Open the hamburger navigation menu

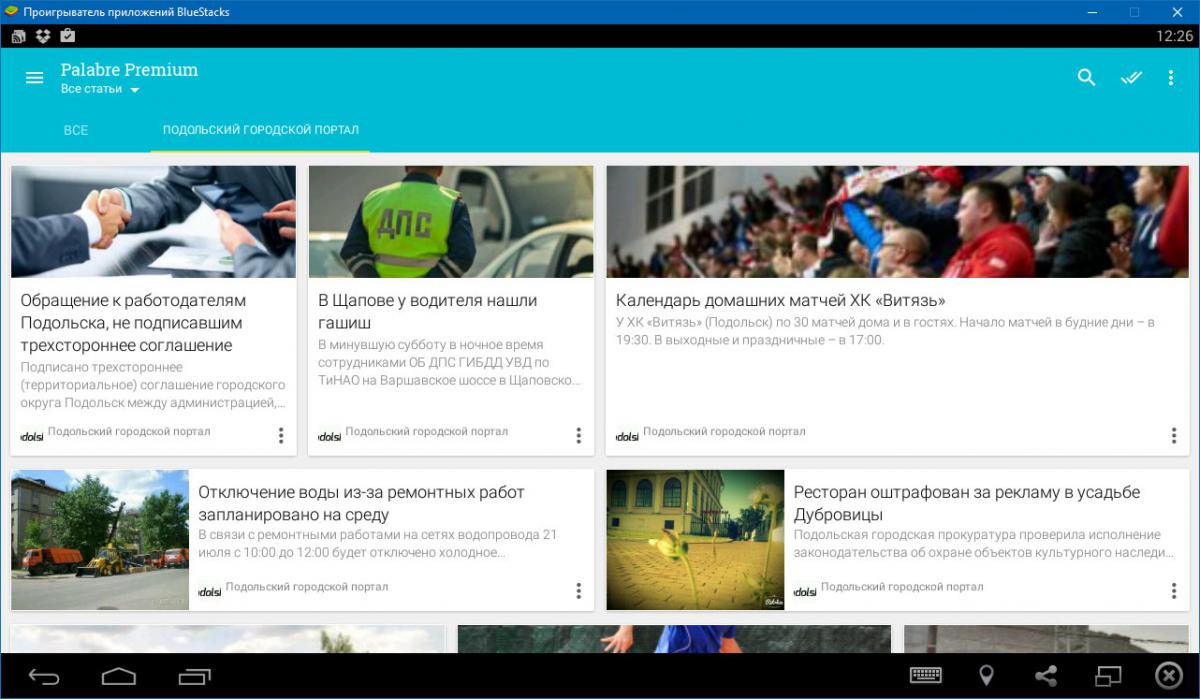(35, 78)
